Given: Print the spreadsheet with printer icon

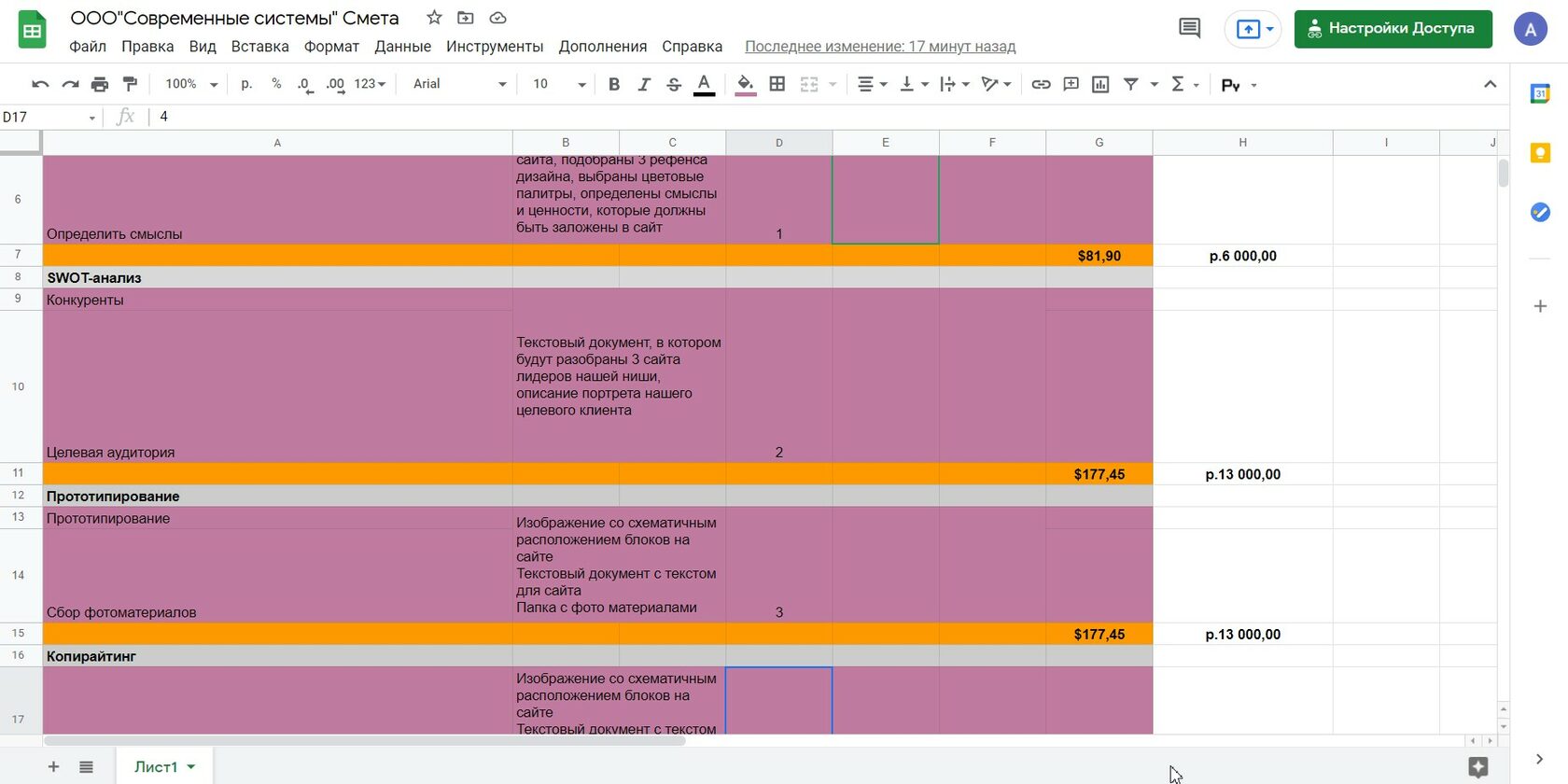Looking at the screenshot, I should (100, 84).
